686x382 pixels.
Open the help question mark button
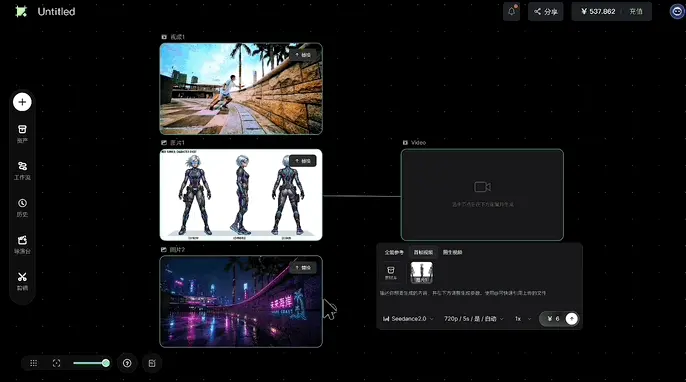coord(127,363)
